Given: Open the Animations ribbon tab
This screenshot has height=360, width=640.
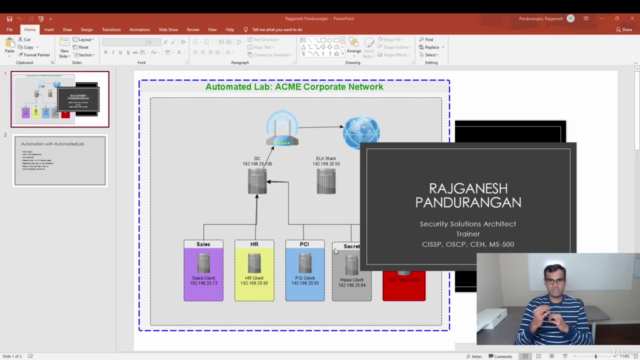Looking at the screenshot, I should (x=140, y=30).
